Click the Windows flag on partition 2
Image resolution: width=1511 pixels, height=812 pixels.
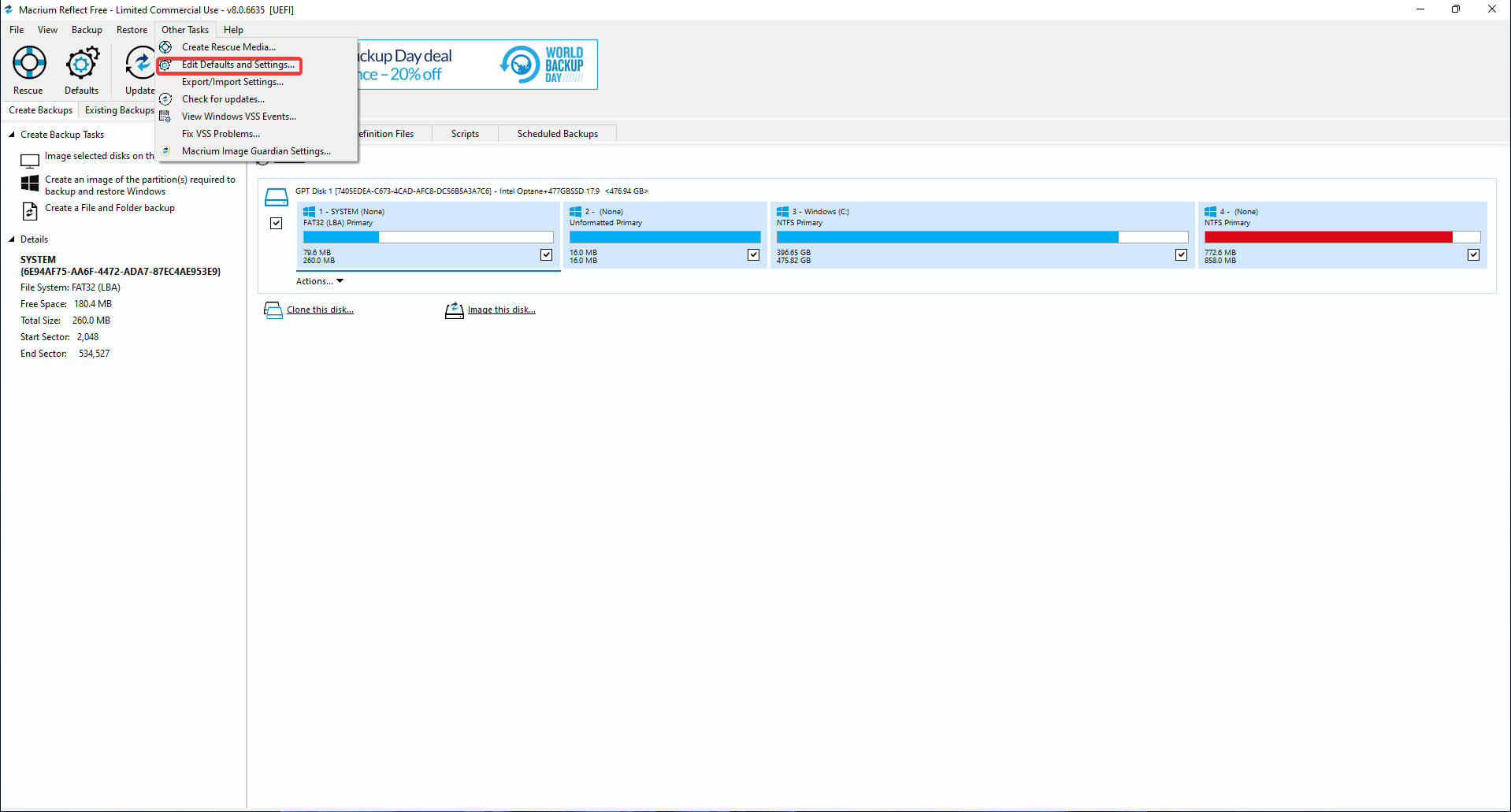point(576,212)
